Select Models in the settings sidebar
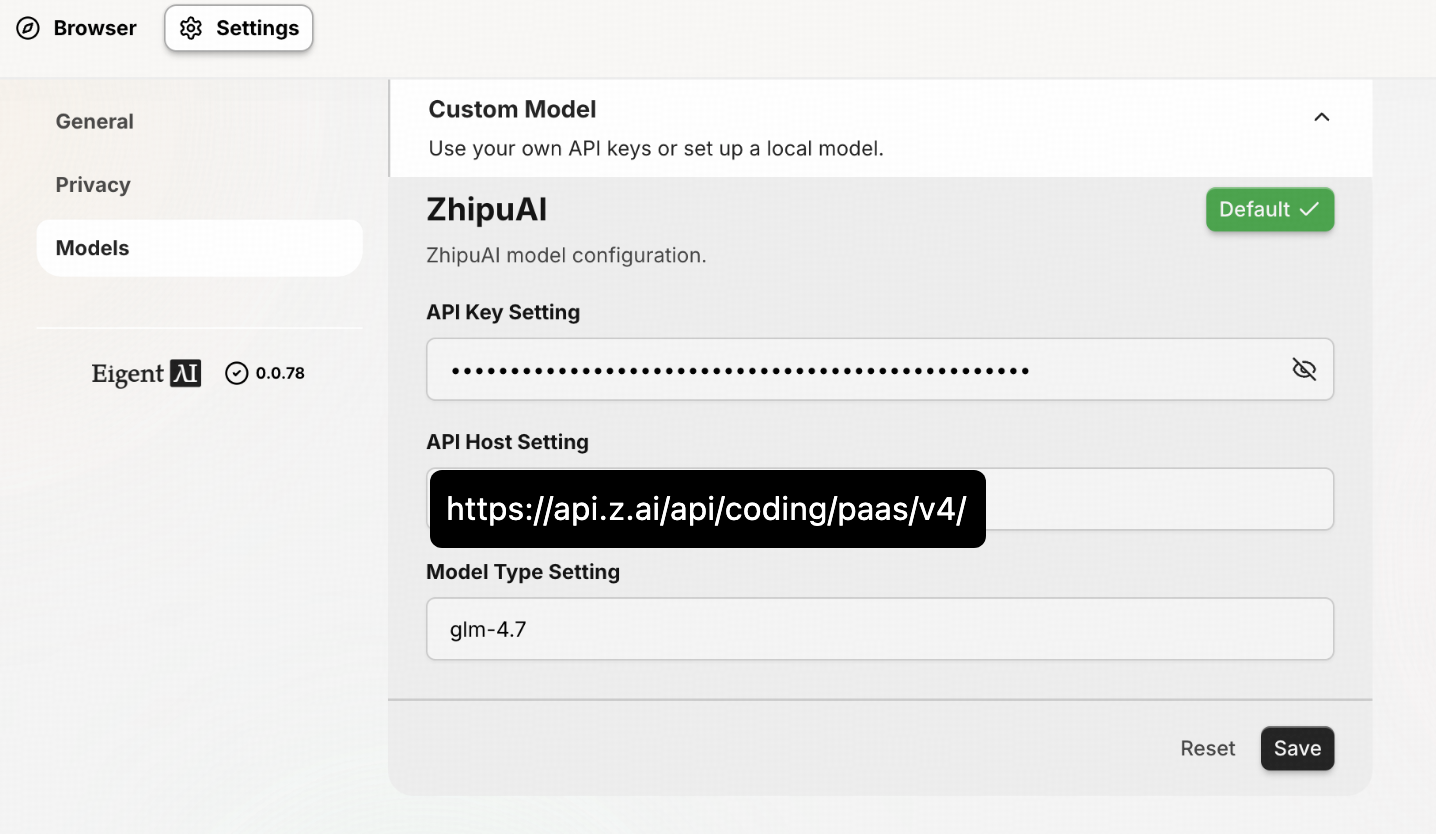This screenshot has width=1436, height=834. point(93,248)
